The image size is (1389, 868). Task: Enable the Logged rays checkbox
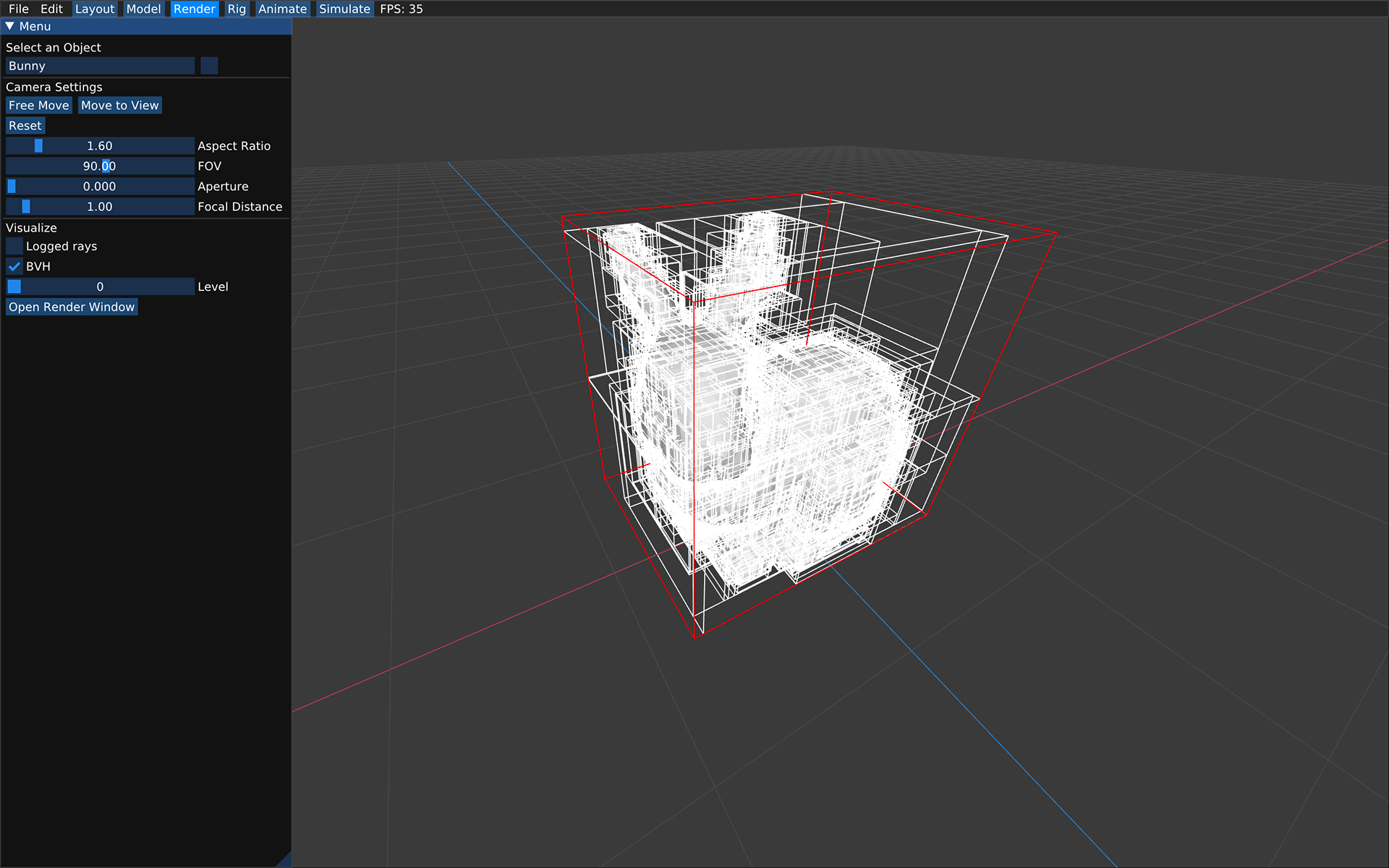coord(14,247)
